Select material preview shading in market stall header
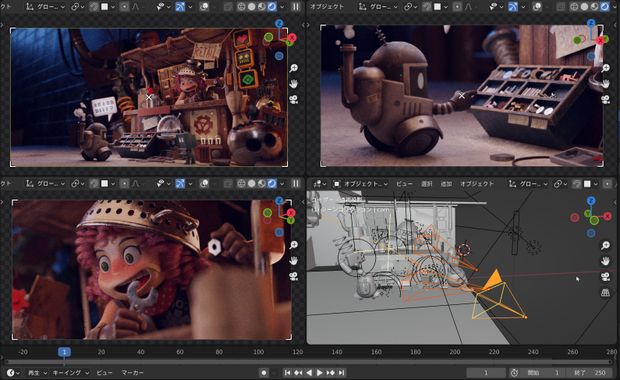The image size is (620, 380). (262, 7)
